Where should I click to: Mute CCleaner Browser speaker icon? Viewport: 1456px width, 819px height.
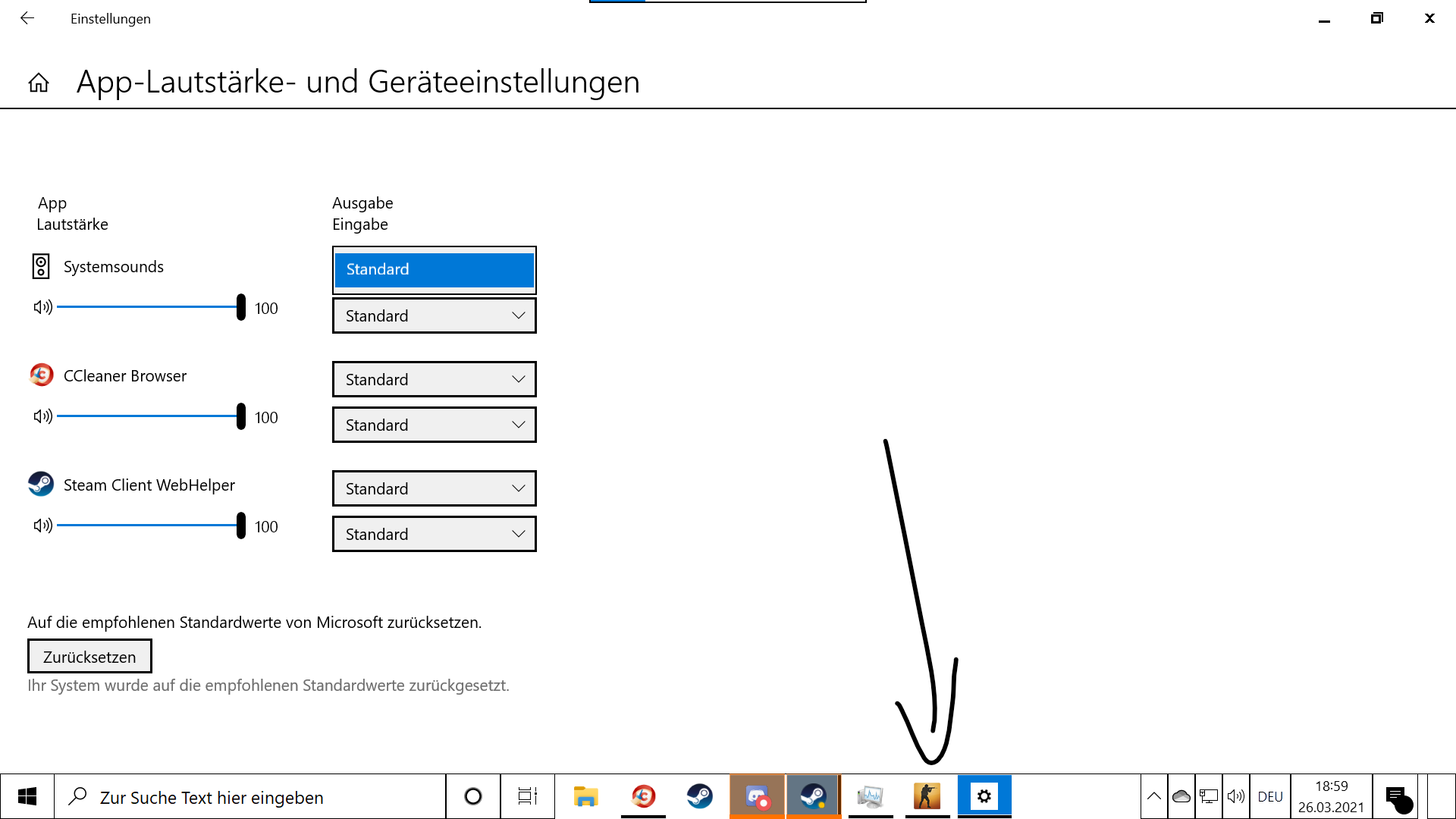tap(42, 416)
